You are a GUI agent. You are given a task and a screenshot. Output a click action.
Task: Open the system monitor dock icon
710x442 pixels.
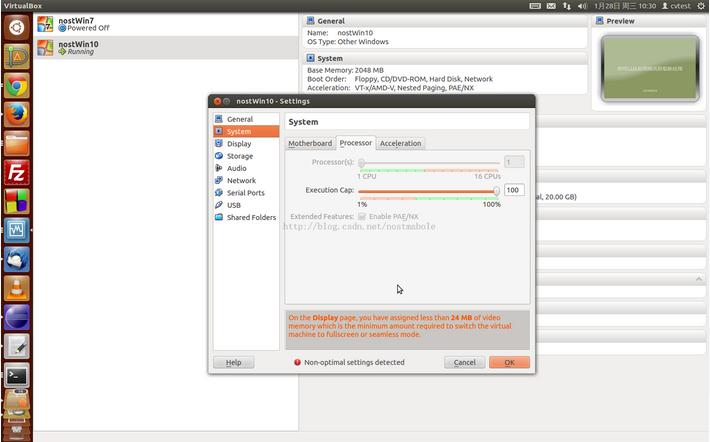[17, 230]
